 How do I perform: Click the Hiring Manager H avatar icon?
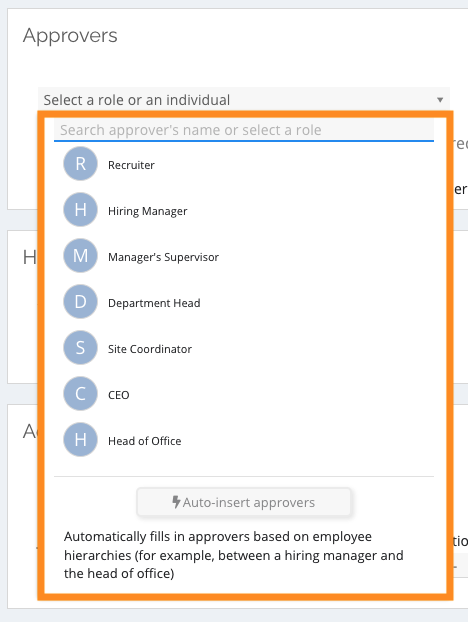[x=81, y=209]
